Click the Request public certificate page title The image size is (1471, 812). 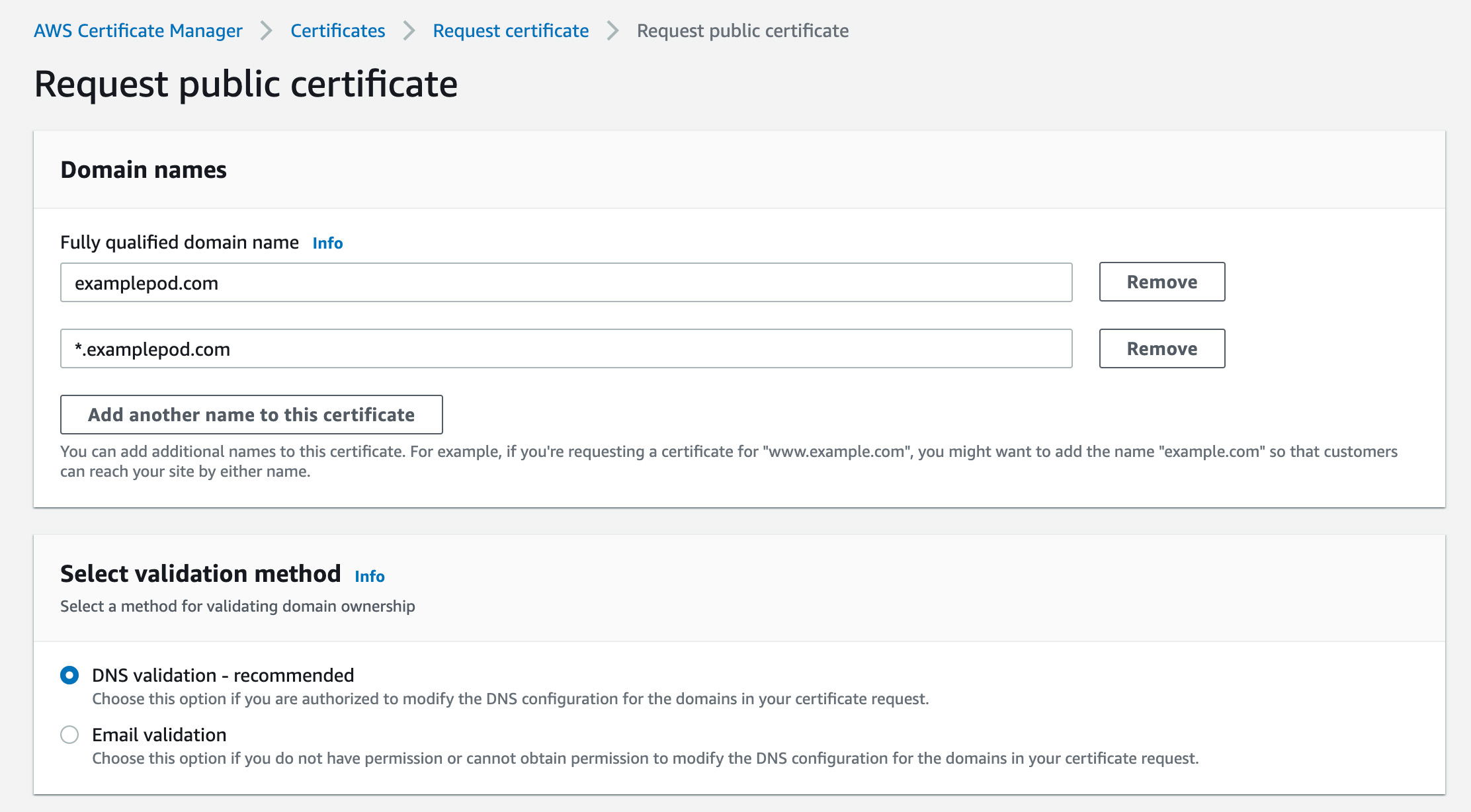pyautogui.click(x=245, y=84)
